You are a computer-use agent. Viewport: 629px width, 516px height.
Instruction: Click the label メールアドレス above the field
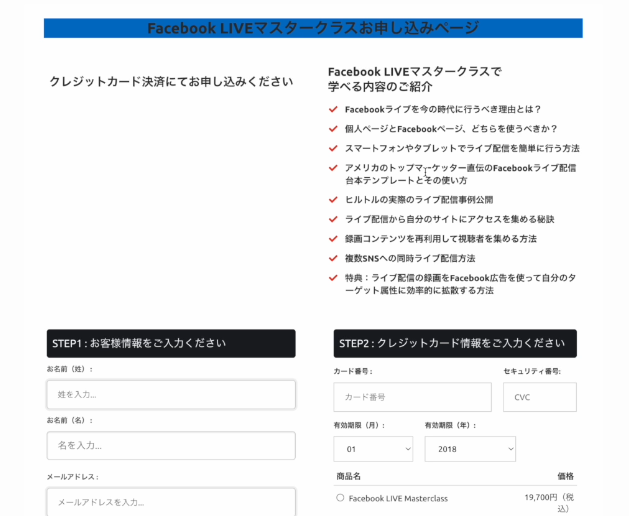point(73,477)
